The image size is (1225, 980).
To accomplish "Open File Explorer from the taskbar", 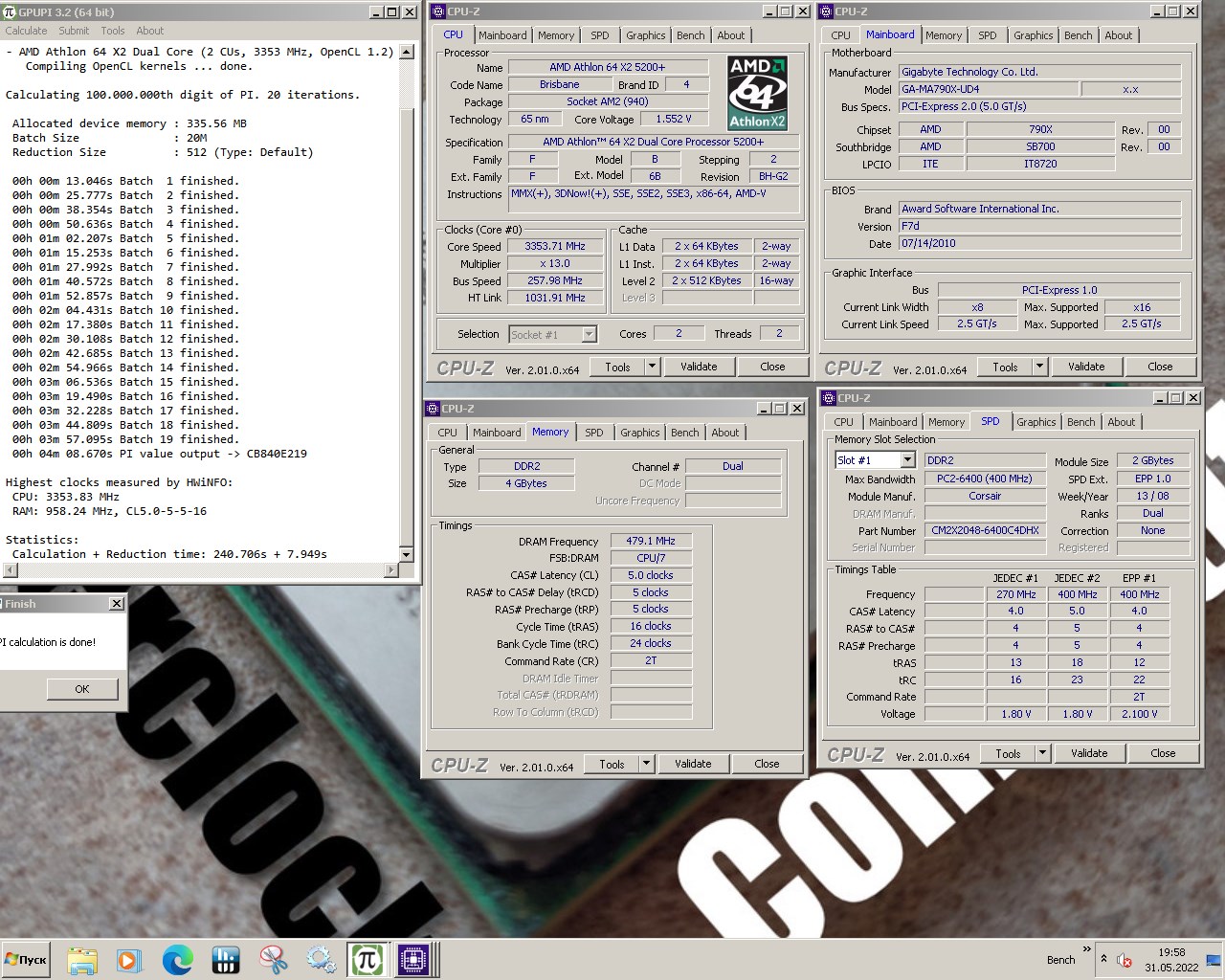I will tap(82, 959).
